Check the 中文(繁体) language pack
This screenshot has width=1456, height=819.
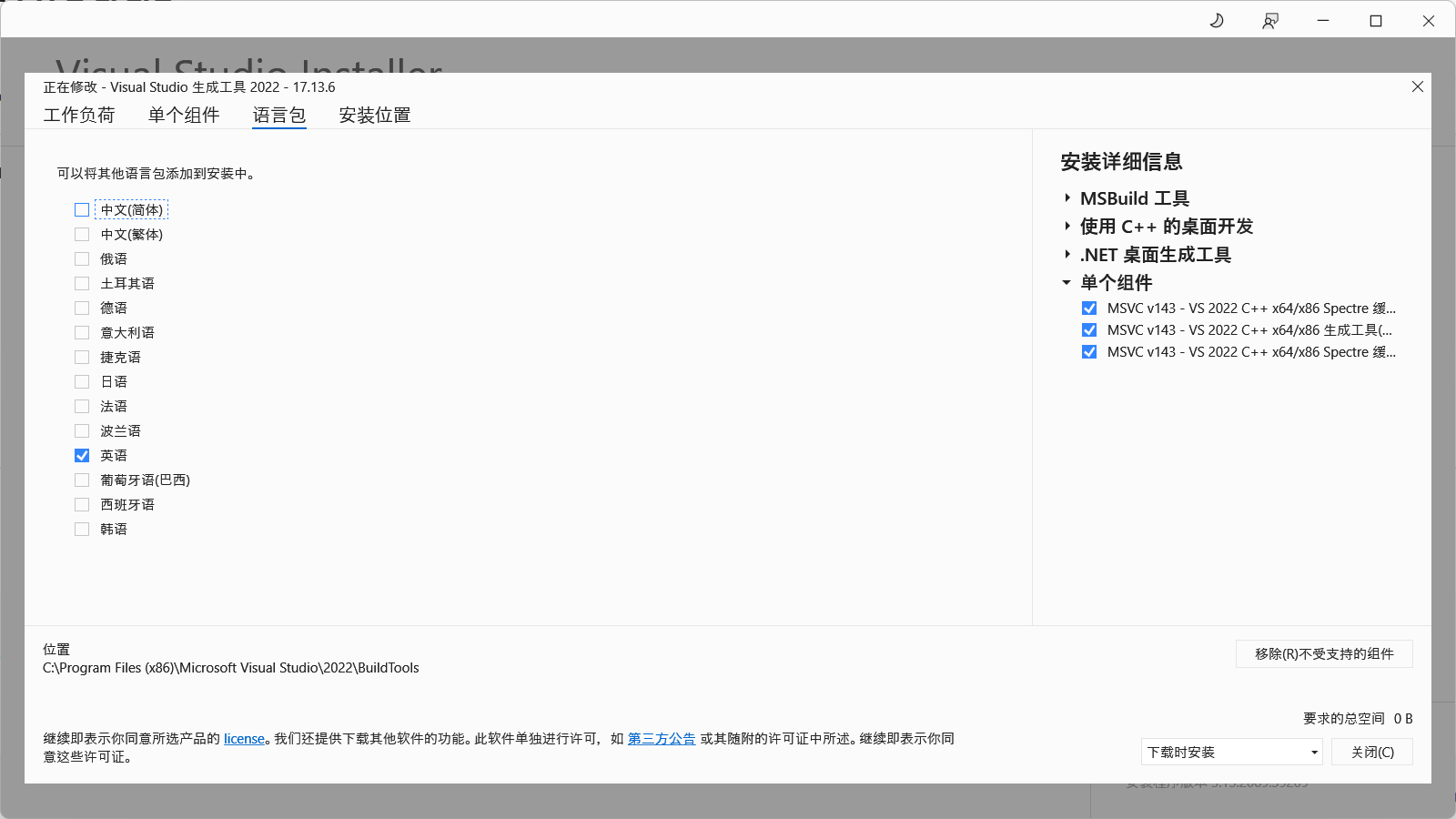(82, 235)
